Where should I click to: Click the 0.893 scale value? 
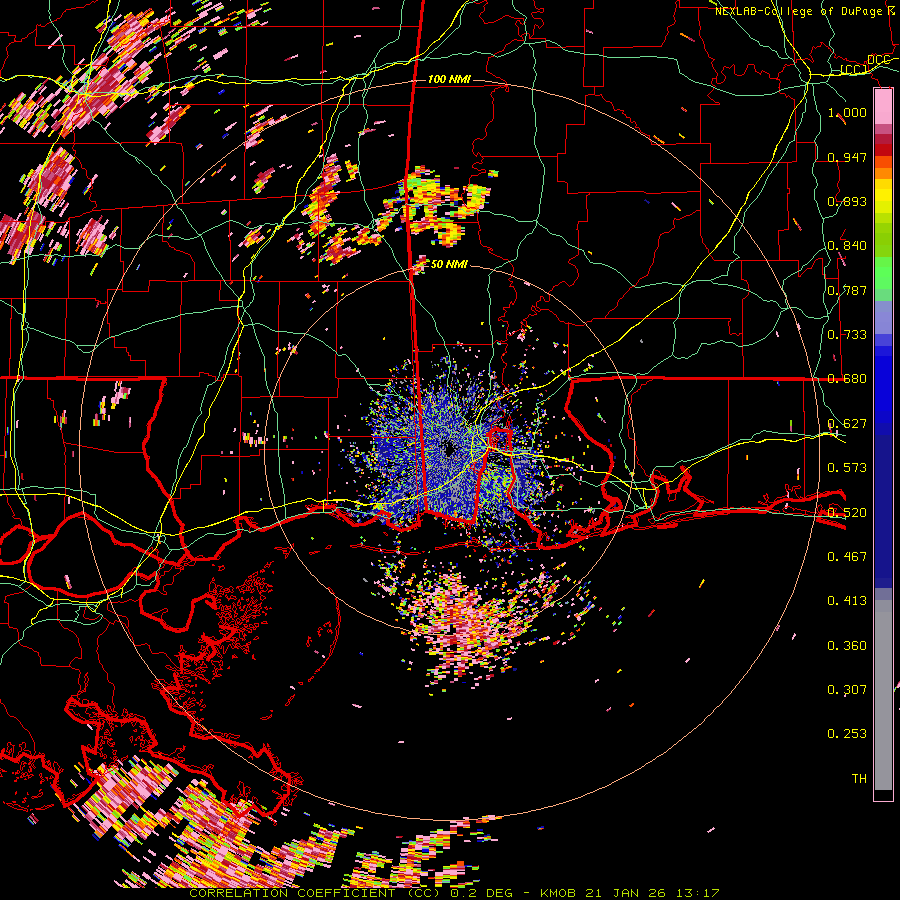(847, 201)
